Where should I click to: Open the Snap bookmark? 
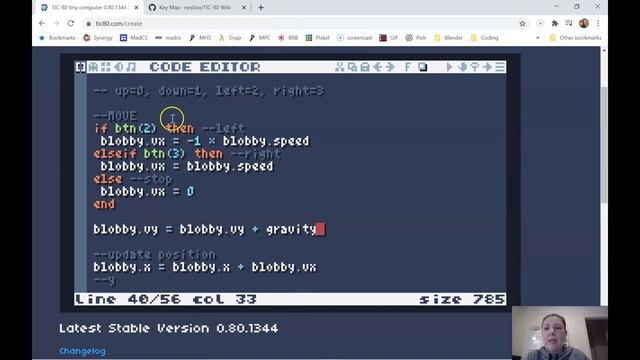tap(230, 38)
